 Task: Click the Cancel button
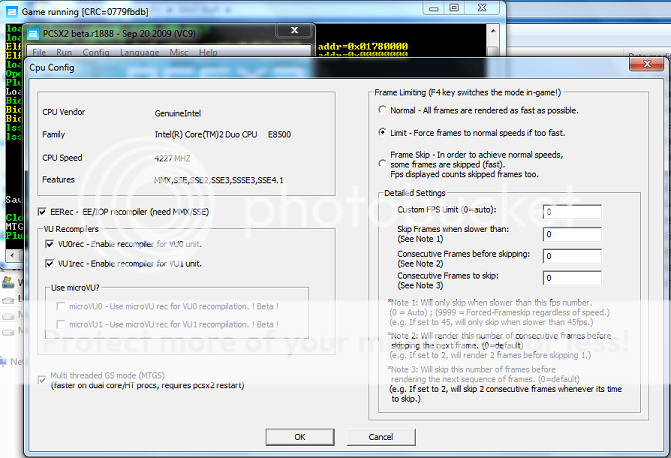(x=378, y=437)
